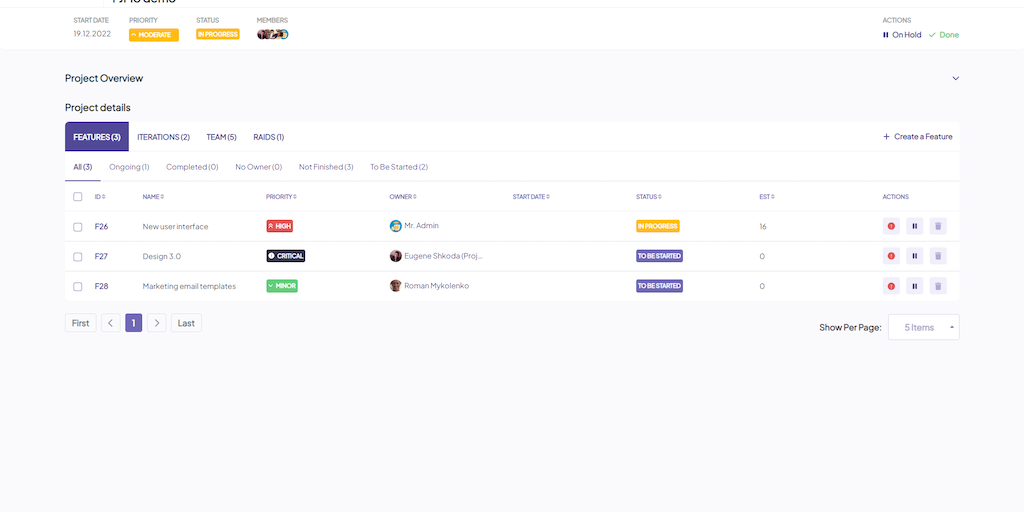Switch to the RAIDS (1) tab
1024x512 pixels.
268,137
